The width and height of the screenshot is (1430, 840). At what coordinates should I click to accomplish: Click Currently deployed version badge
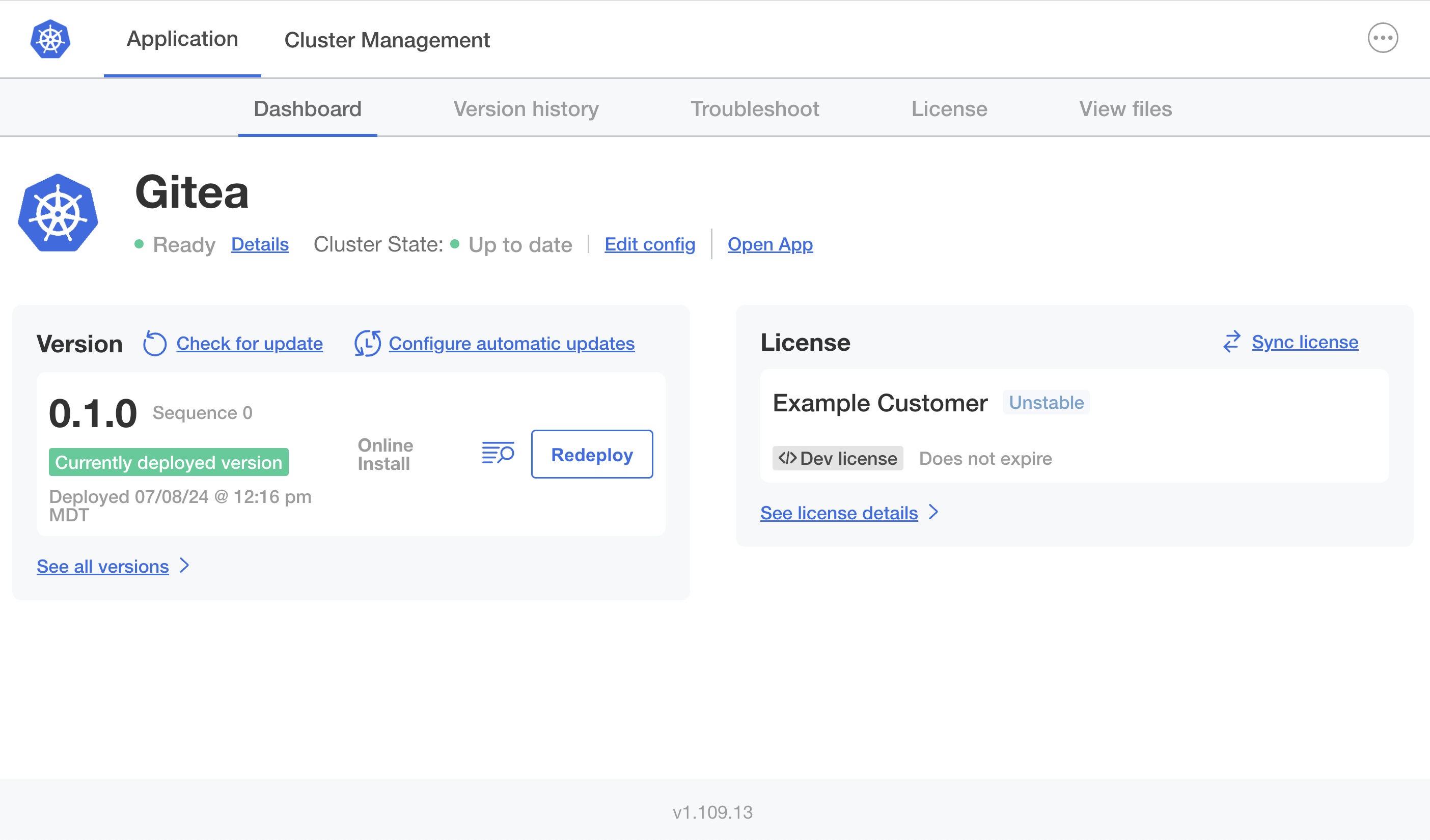point(169,462)
